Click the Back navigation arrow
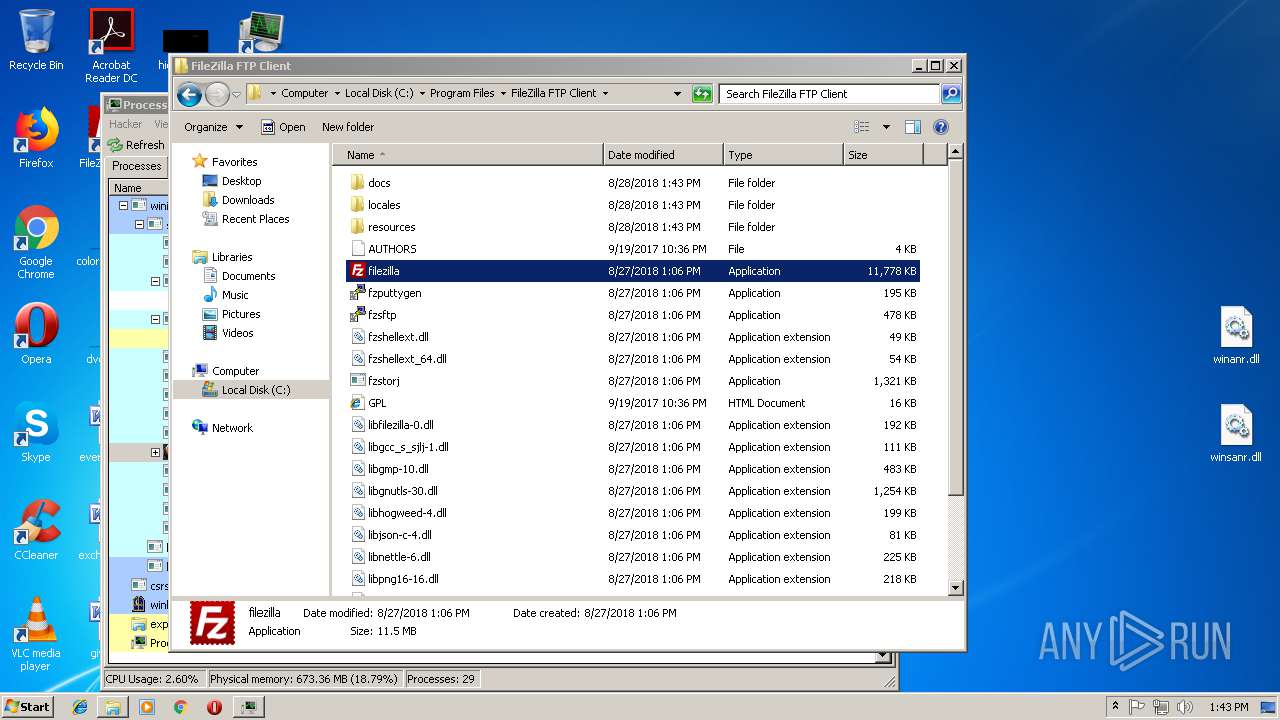This screenshot has height=720, width=1280. pos(189,94)
